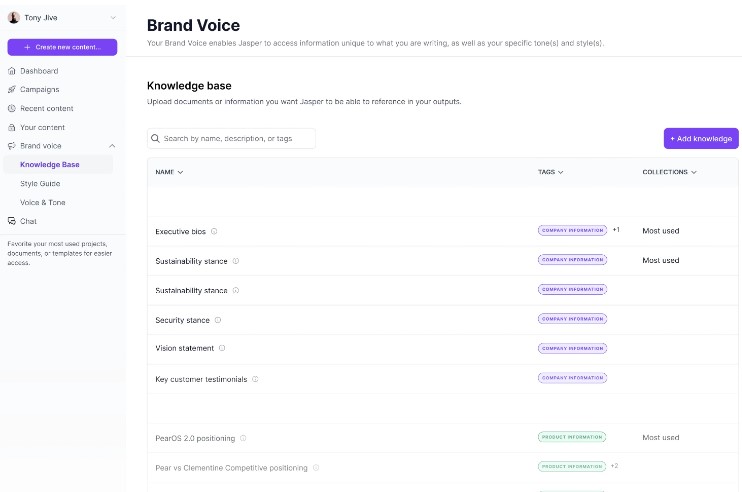Click the Your content icon
This screenshot has width=742, height=492.
tap(12, 127)
